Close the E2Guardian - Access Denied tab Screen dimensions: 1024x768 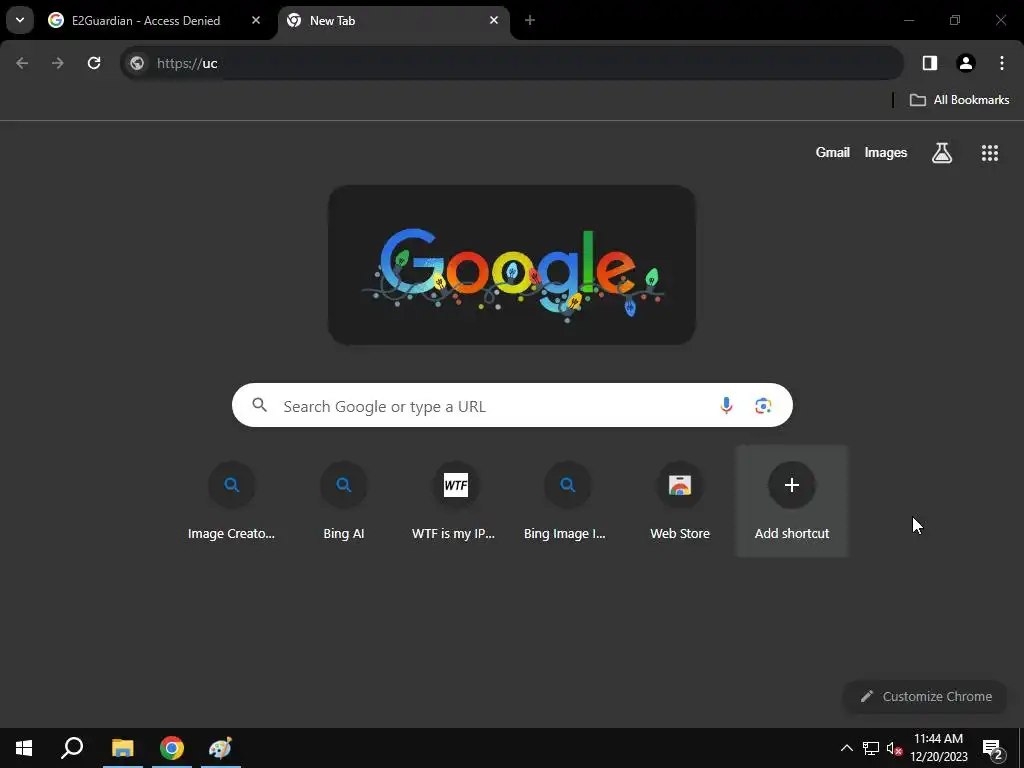click(x=256, y=21)
